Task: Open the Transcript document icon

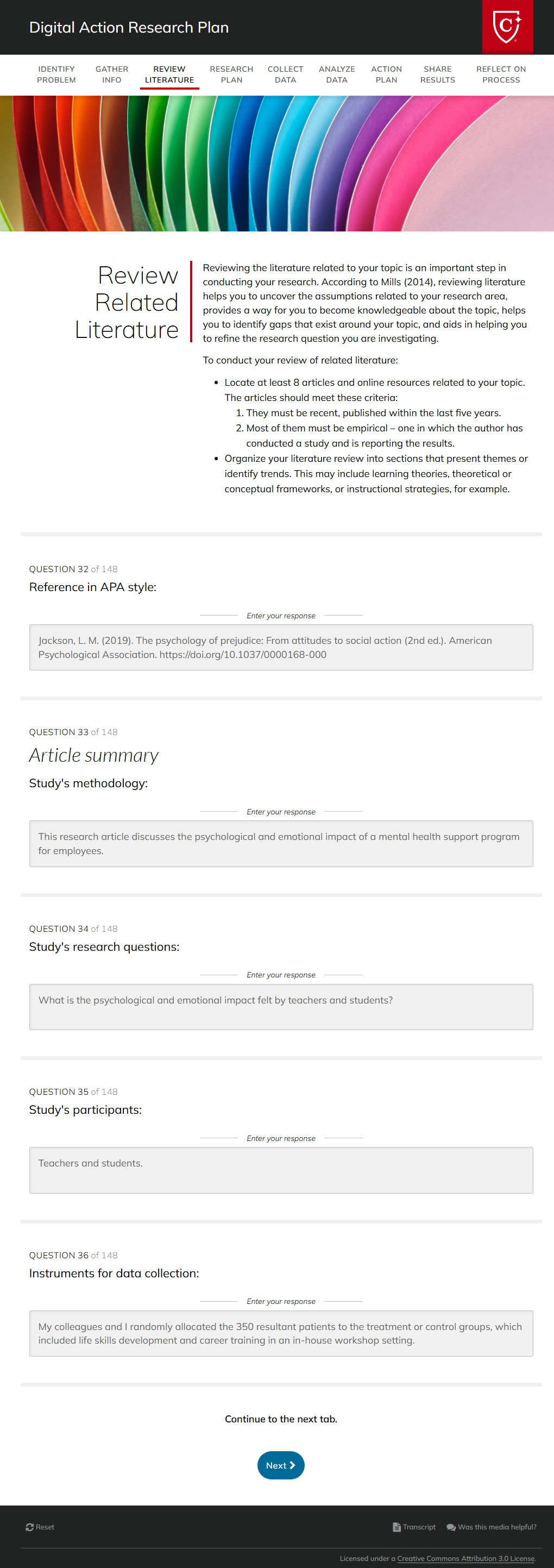Action: [x=396, y=1527]
